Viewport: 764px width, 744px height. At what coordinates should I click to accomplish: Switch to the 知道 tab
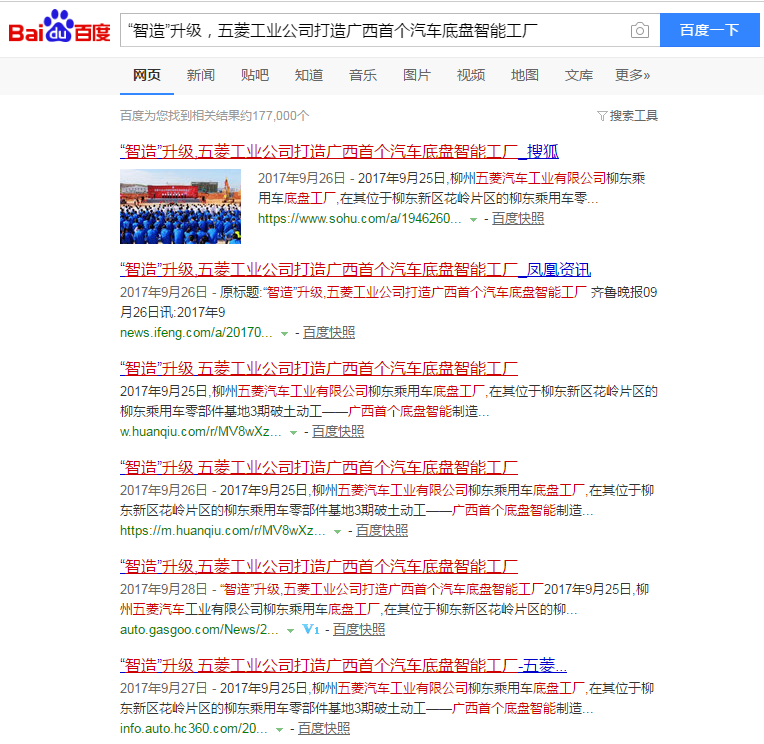pos(309,75)
